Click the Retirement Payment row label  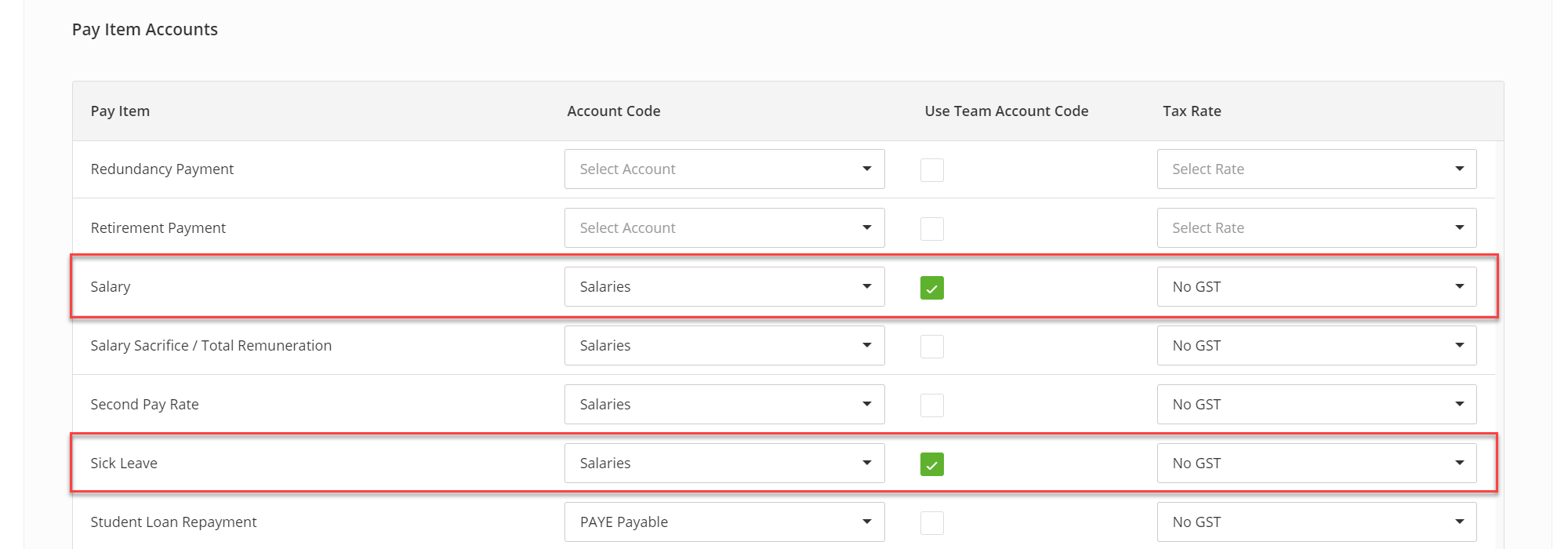coord(158,228)
